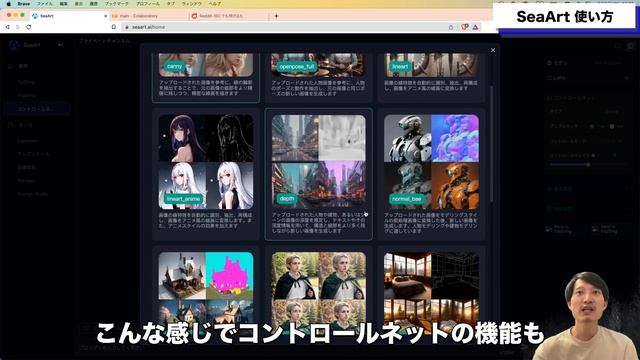The image size is (640, 360).
Task: Open the 編集 menu
Action: pyautogui.click(x=64, y=4)
